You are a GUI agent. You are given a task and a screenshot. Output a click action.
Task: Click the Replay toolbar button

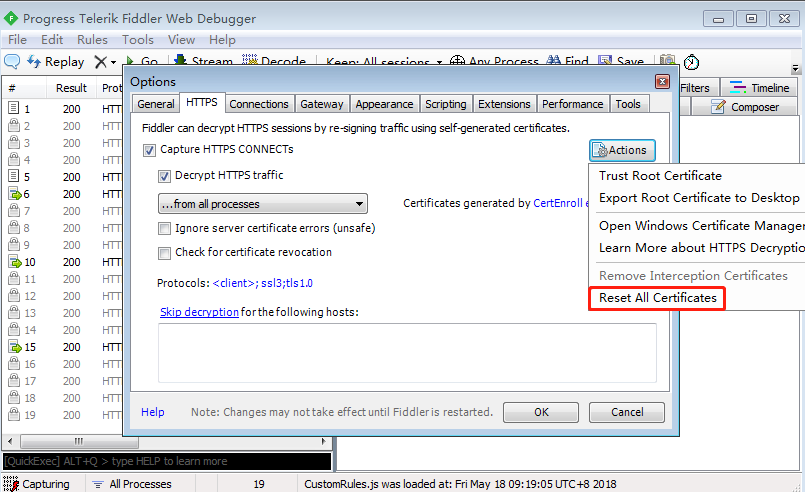click(55, 62)
